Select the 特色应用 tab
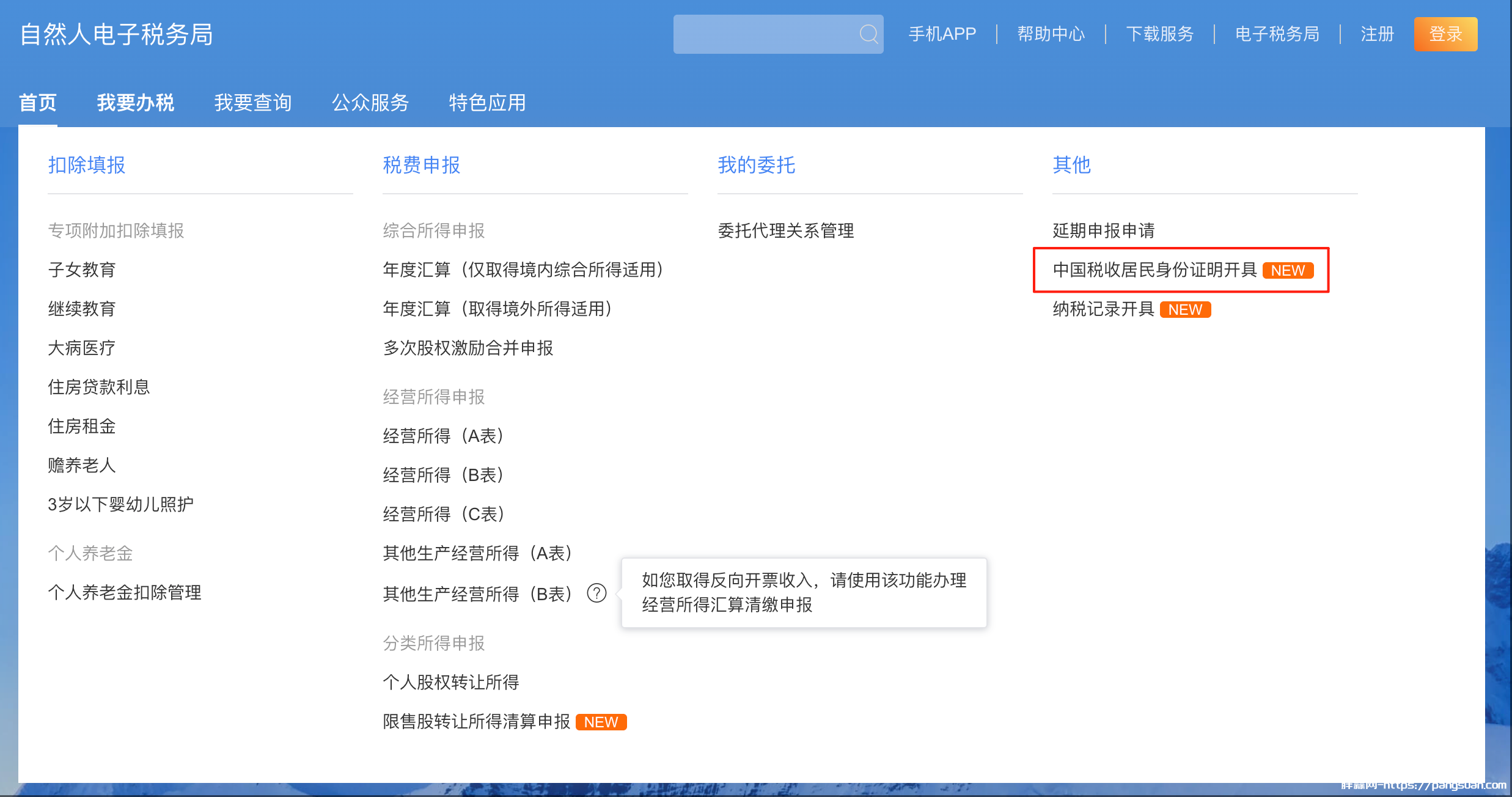1512x797 pixels. [487, 103]
